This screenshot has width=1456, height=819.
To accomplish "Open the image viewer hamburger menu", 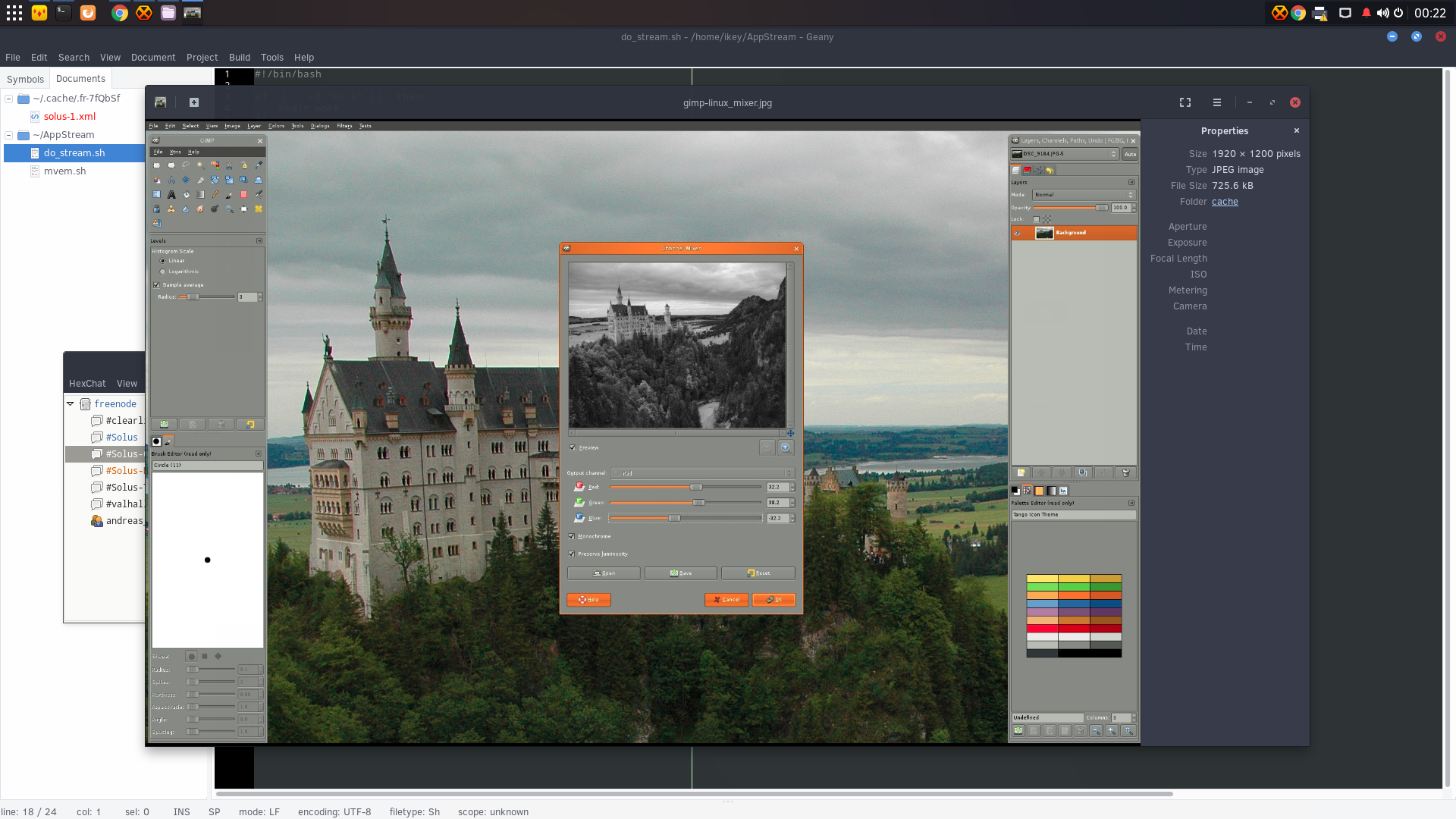I will (x=1217, y=102).
